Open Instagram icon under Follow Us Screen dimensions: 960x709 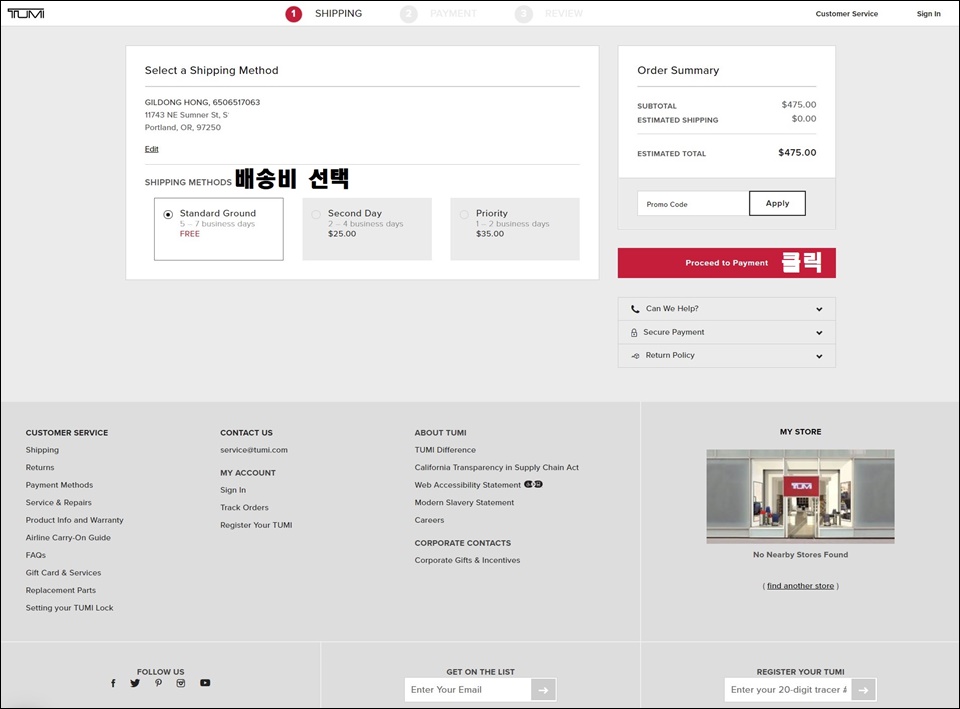(x=181, y=683)
